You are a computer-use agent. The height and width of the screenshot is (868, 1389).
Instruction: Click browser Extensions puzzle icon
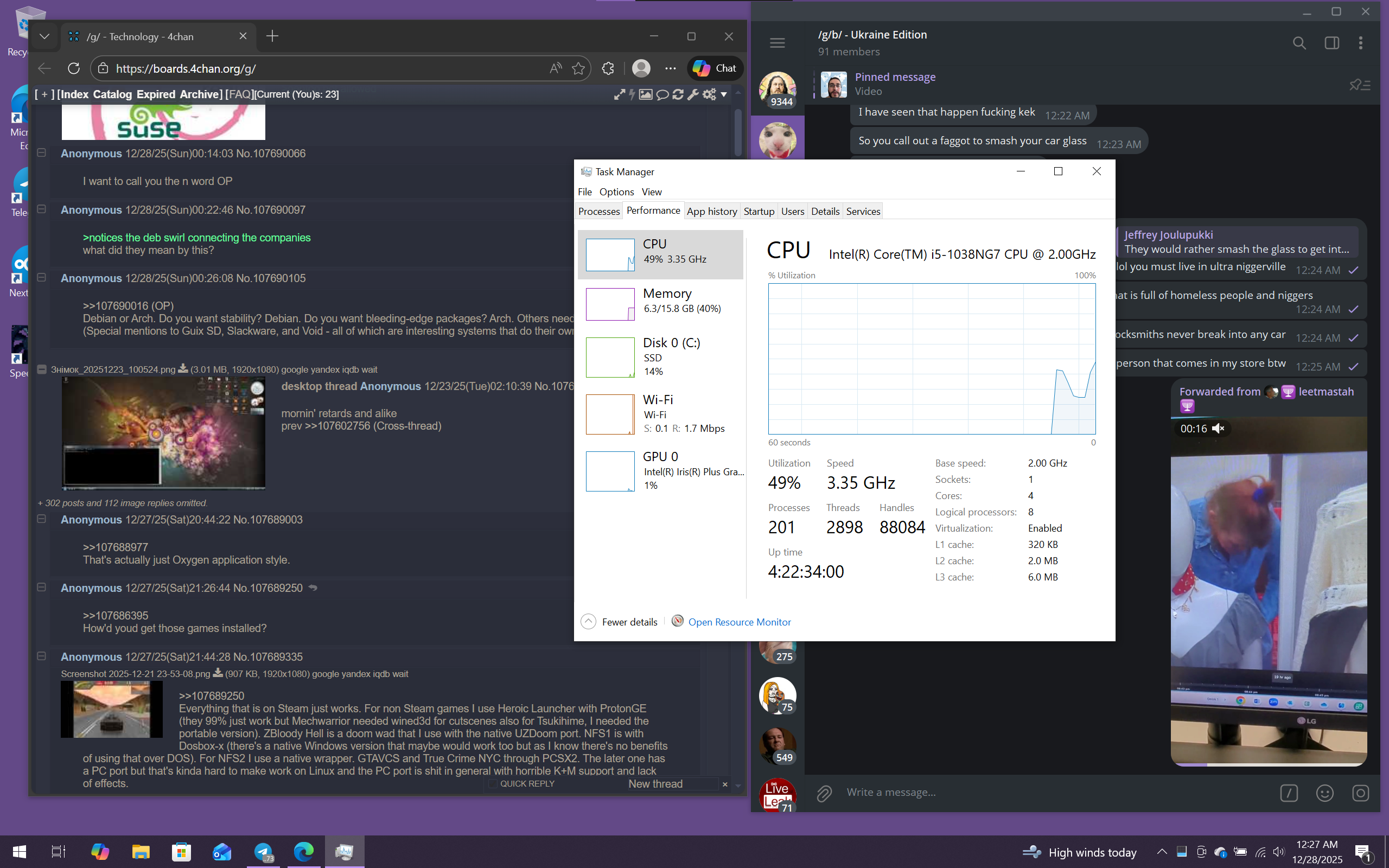[x=608, y=68]
